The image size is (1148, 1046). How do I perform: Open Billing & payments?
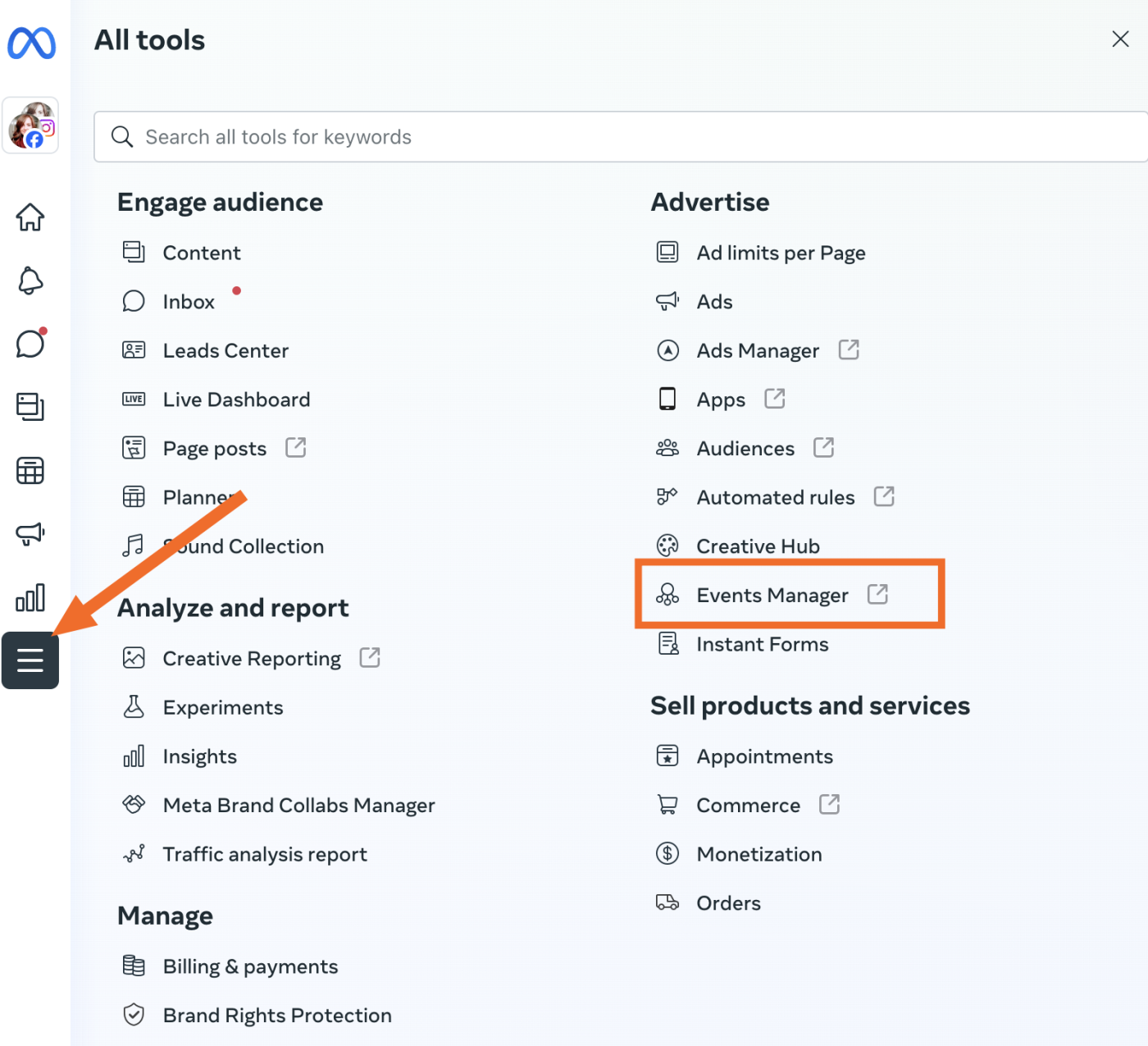pyautogui.click(x=251, y=967)
